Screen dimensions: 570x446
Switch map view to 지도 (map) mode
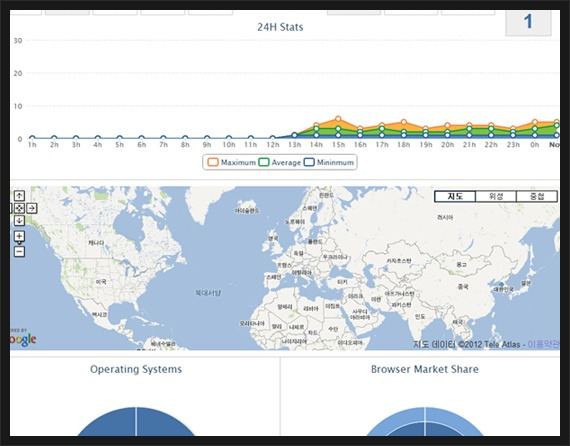coord(455,197)
